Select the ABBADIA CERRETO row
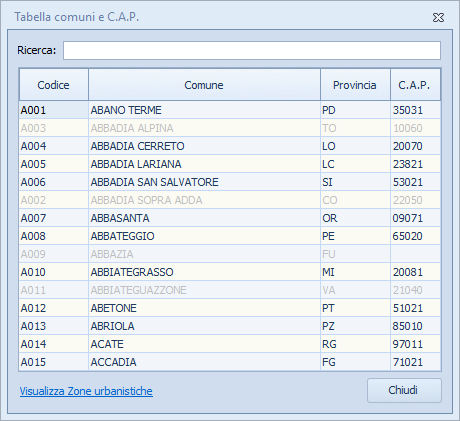 230,146
